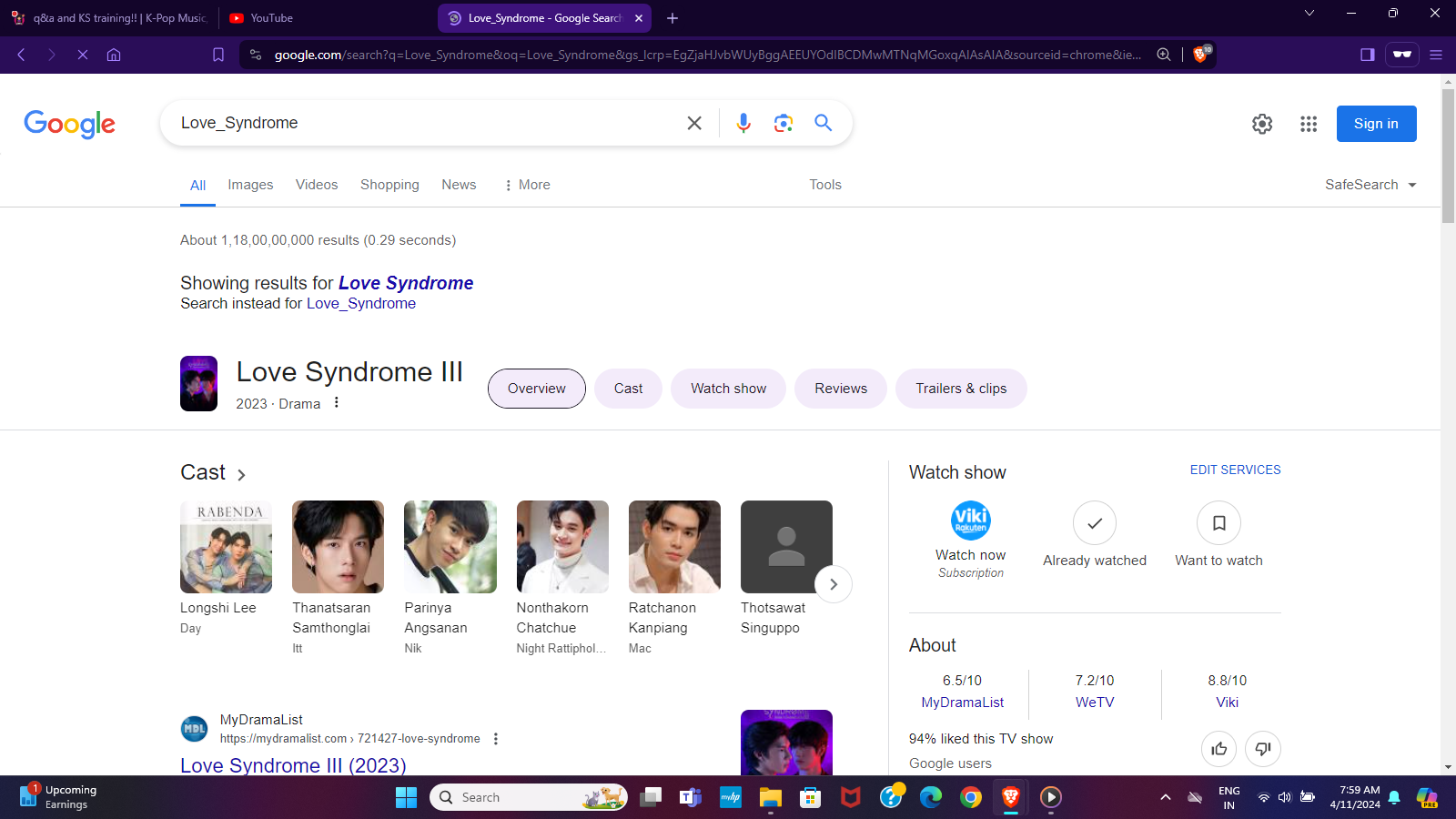Open Longshi Lee cast thumbnail
This screenshot has width=1456, height=819.
(226, 547)
